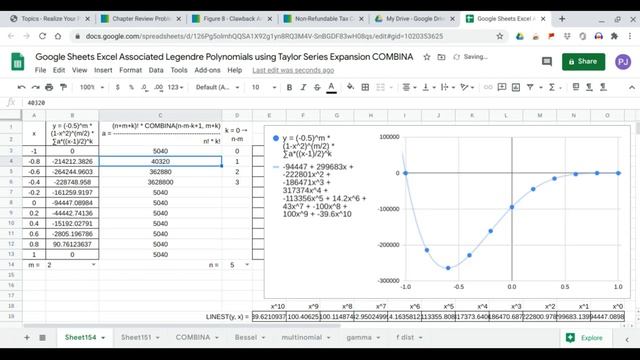Click the Undo icon in toolbar
The image size is (640, 360).
[x=22, y=87]
